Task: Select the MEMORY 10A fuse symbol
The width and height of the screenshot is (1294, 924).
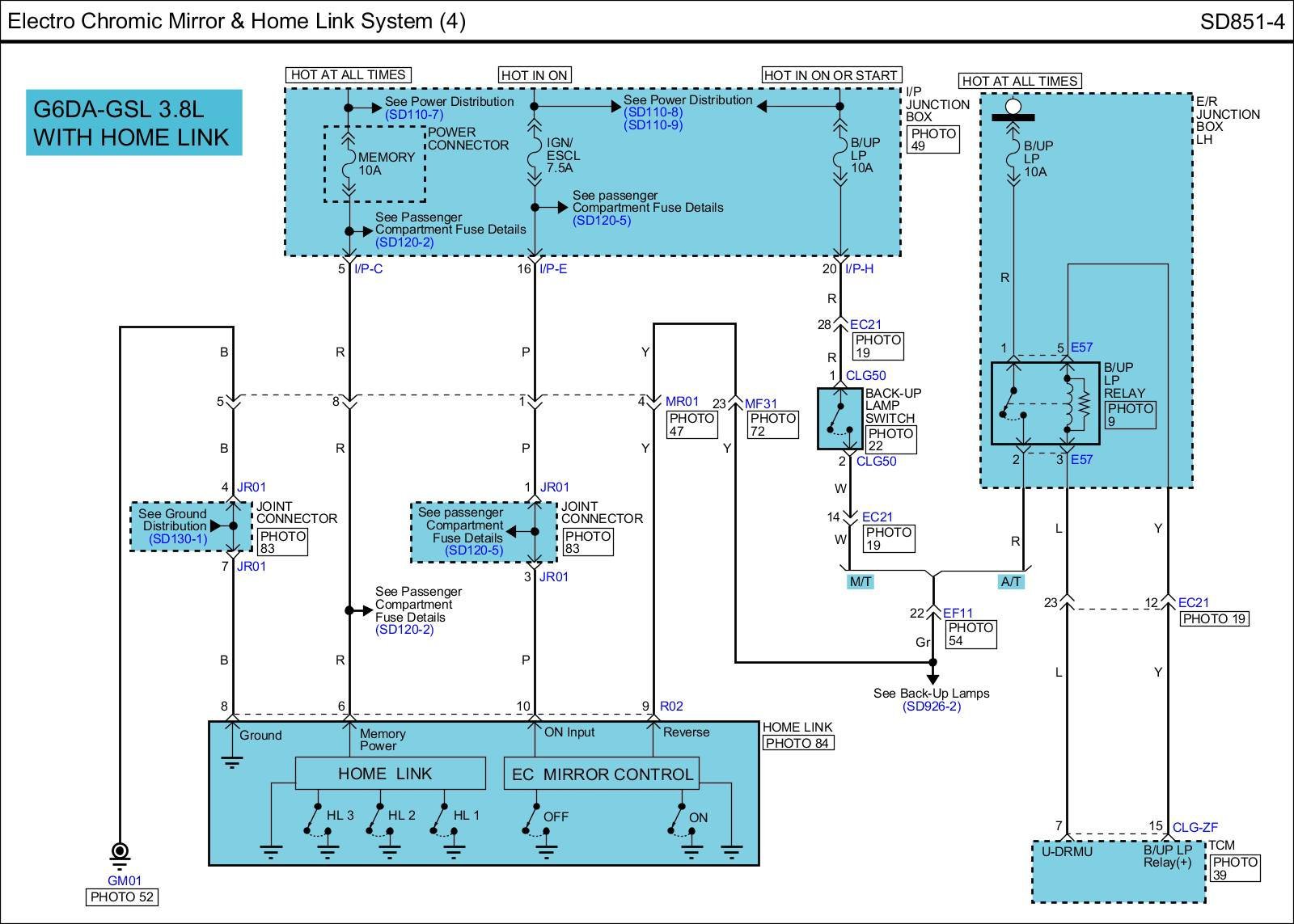Action: pyautogui.click(x=349, y=164)
